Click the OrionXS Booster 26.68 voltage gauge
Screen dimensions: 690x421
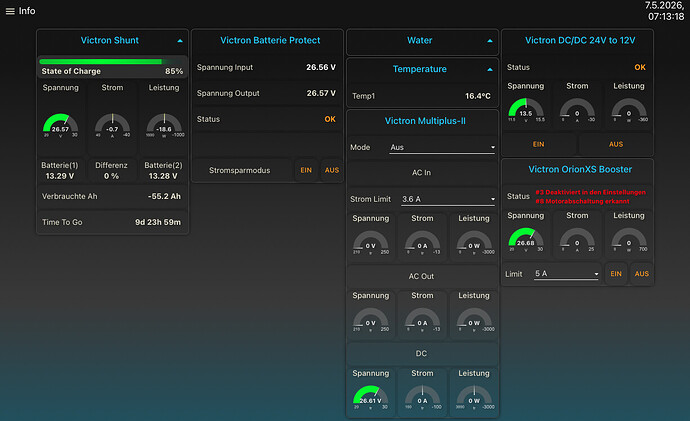[x=525, y=240]
